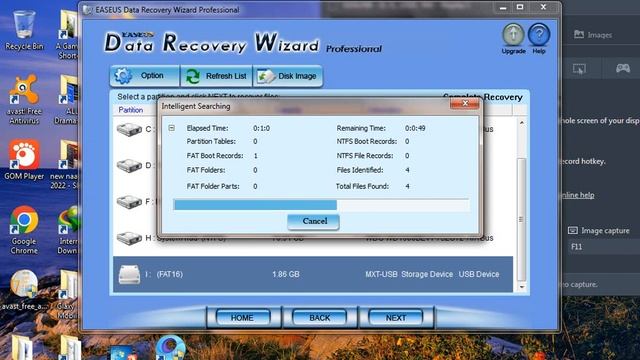
Task: Open the Upgrade icon
Action: pyautogui.click(x=513, y=38)
